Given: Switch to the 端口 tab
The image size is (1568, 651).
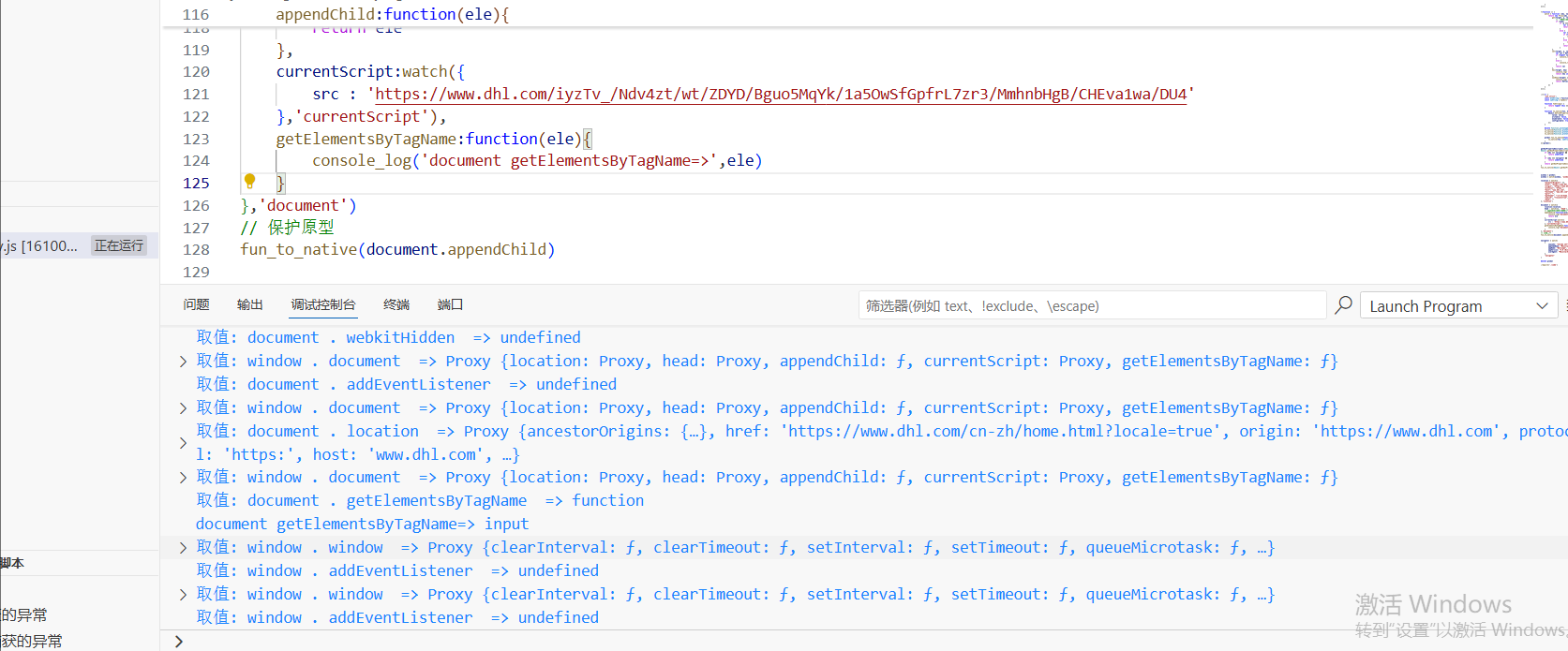Looking at the screenshot, I should click(450, 305).
